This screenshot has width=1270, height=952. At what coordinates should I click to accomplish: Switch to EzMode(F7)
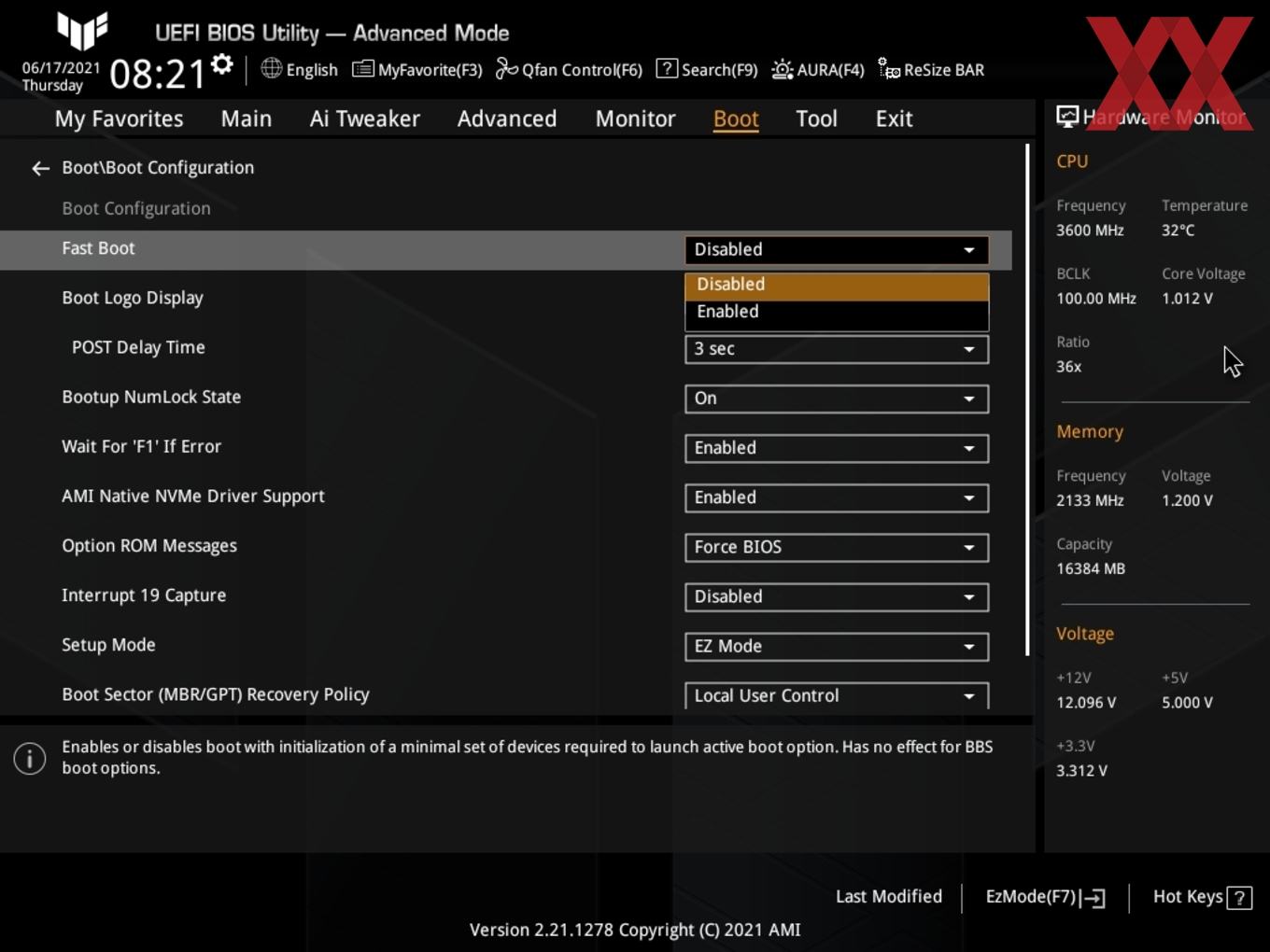1045,897
